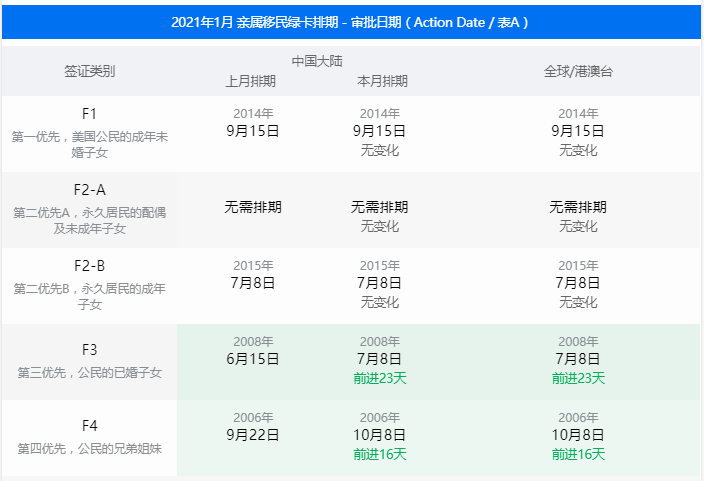Select '无变化' under F1 本月排期
This screenshot has height=481, width=704.
point(379,150)
